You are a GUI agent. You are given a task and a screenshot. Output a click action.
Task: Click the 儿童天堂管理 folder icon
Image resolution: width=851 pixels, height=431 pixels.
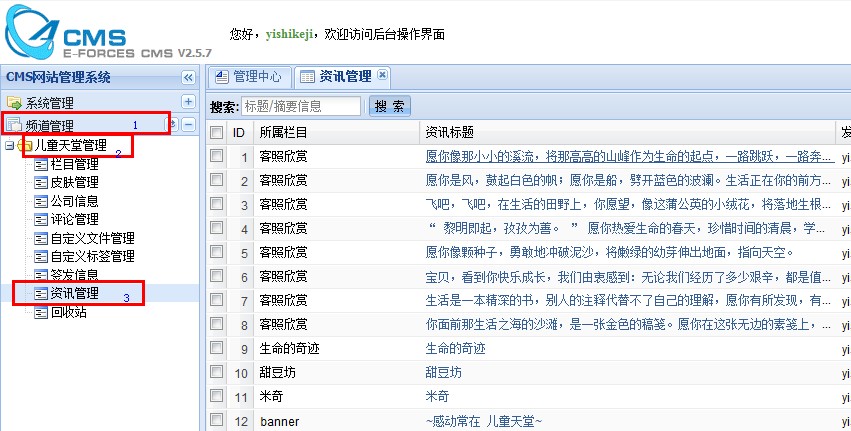(25, 146)
